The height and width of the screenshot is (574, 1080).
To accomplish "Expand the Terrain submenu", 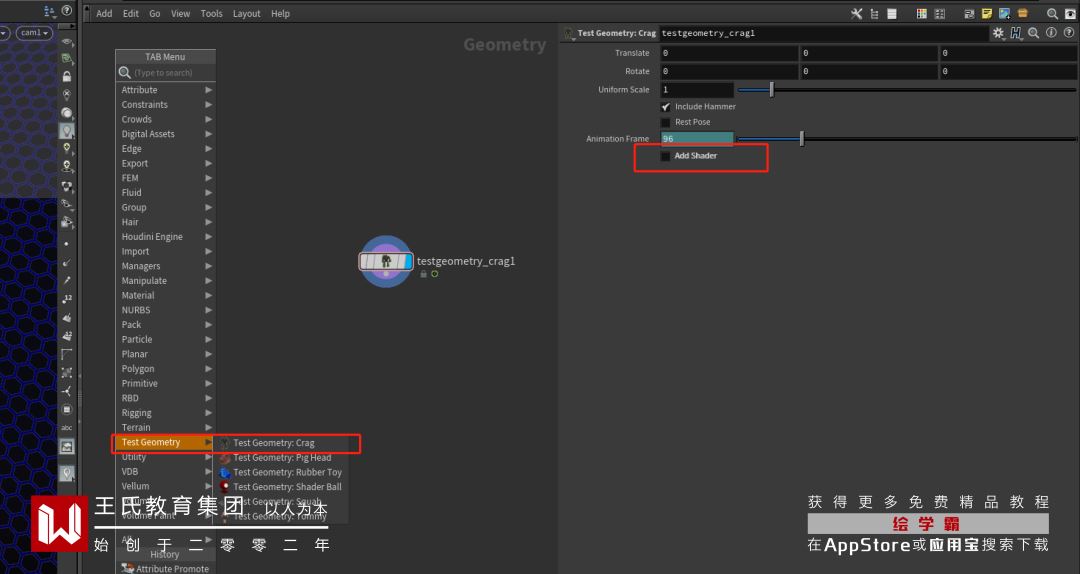I will 165,427.
